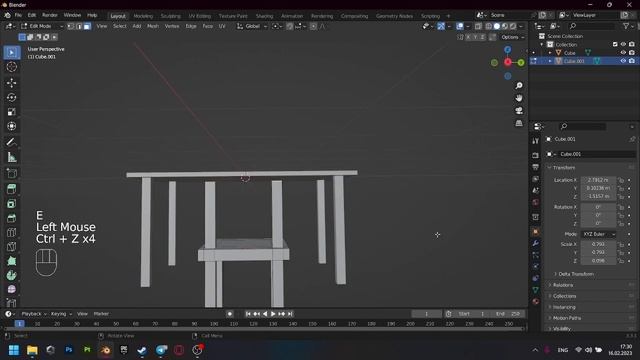The image size is (640, 360).
Task: Open the timeline Keying popover
Action: pyautogui.click(x=61, y=314)
